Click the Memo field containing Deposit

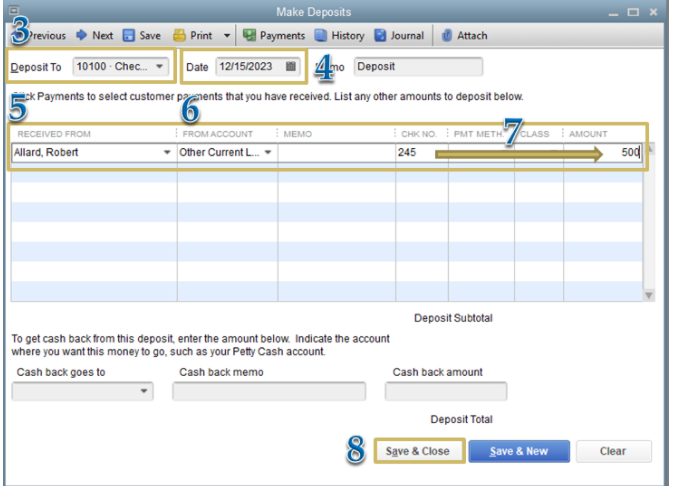pos(418,67)
